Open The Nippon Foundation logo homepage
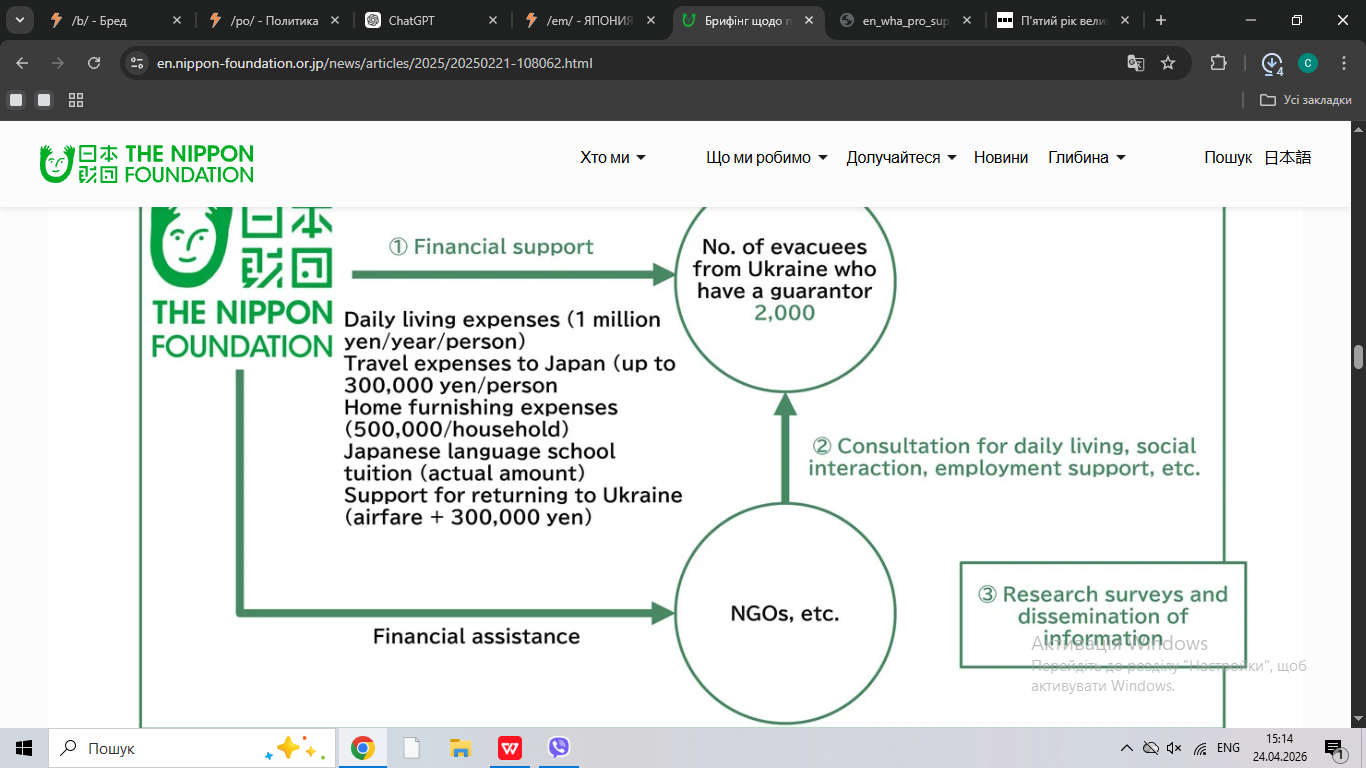 pyautogui.click(x=147, y=164)
